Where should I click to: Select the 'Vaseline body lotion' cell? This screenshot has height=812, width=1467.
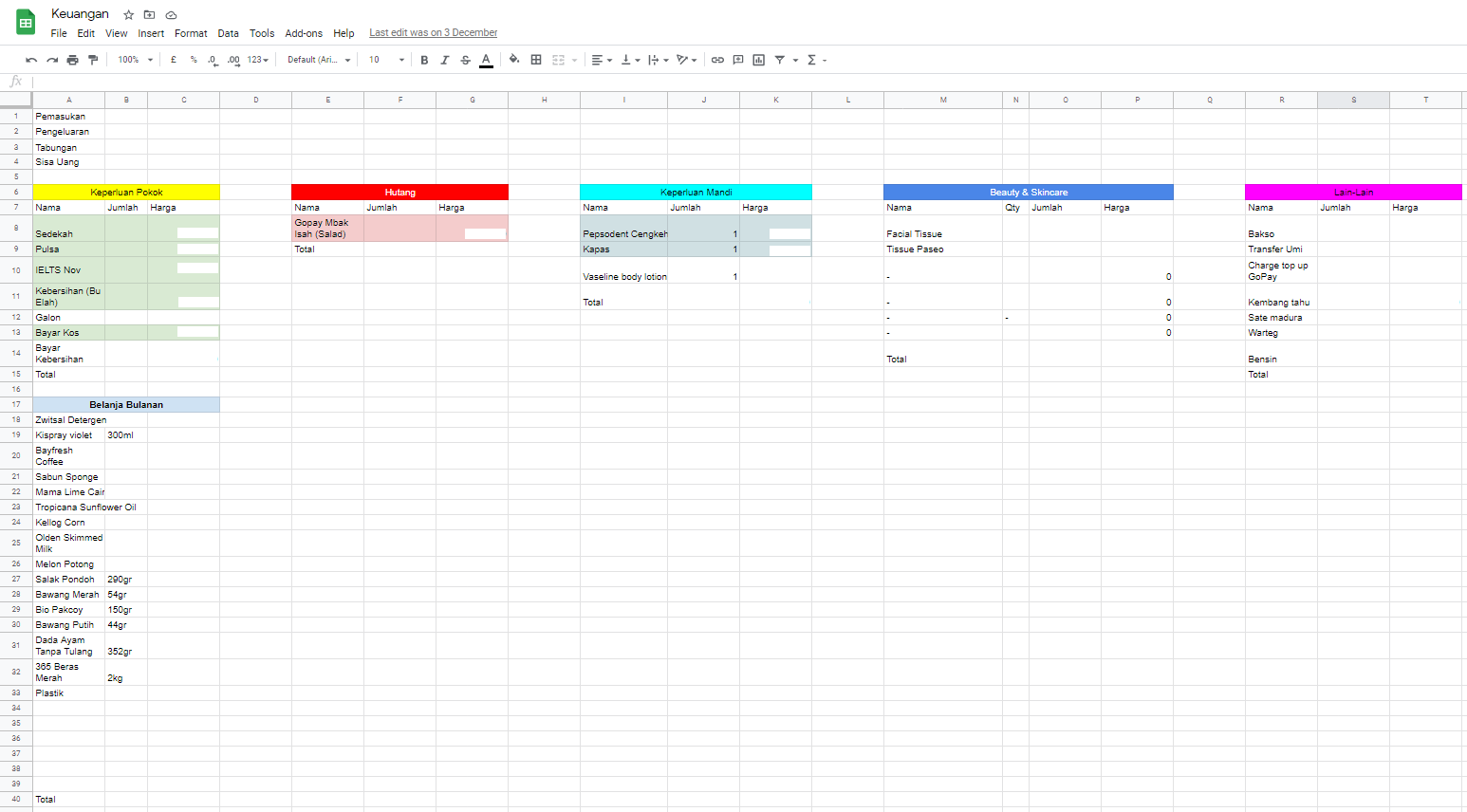coord(623,270)
